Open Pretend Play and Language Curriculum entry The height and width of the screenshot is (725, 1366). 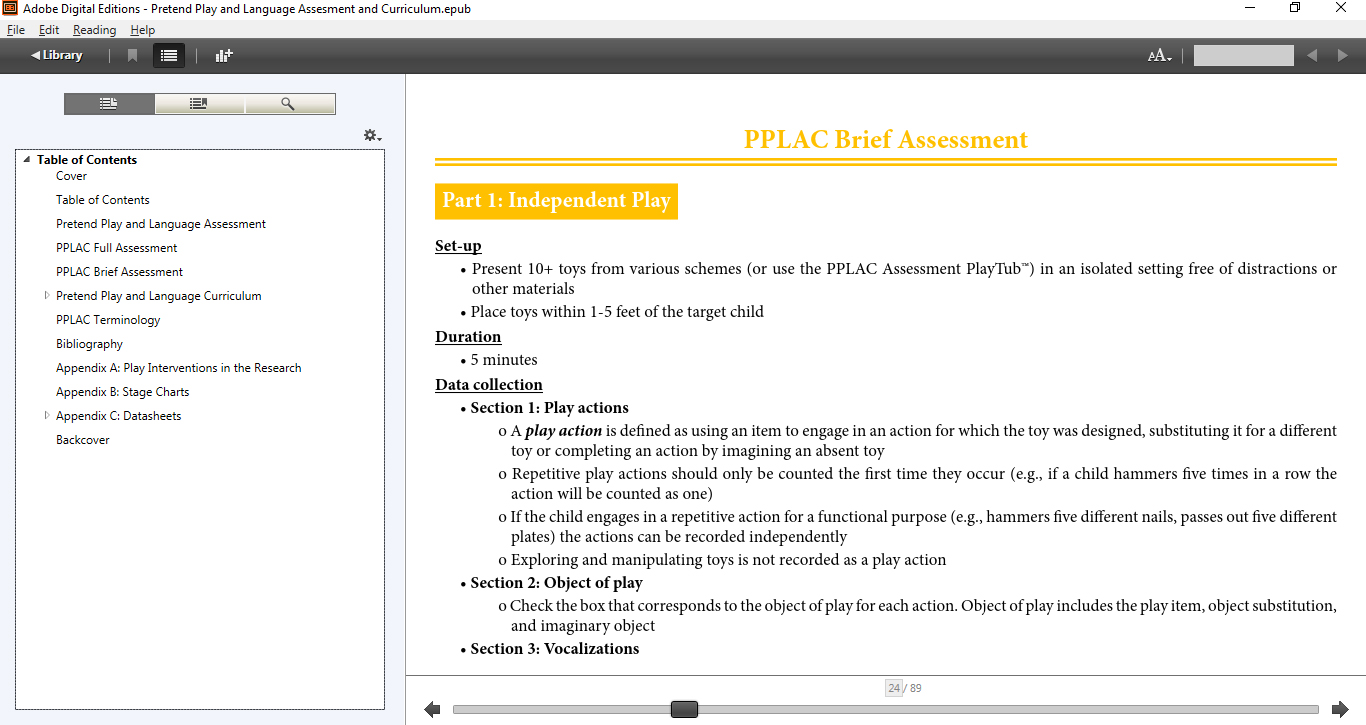pos(159,296)
